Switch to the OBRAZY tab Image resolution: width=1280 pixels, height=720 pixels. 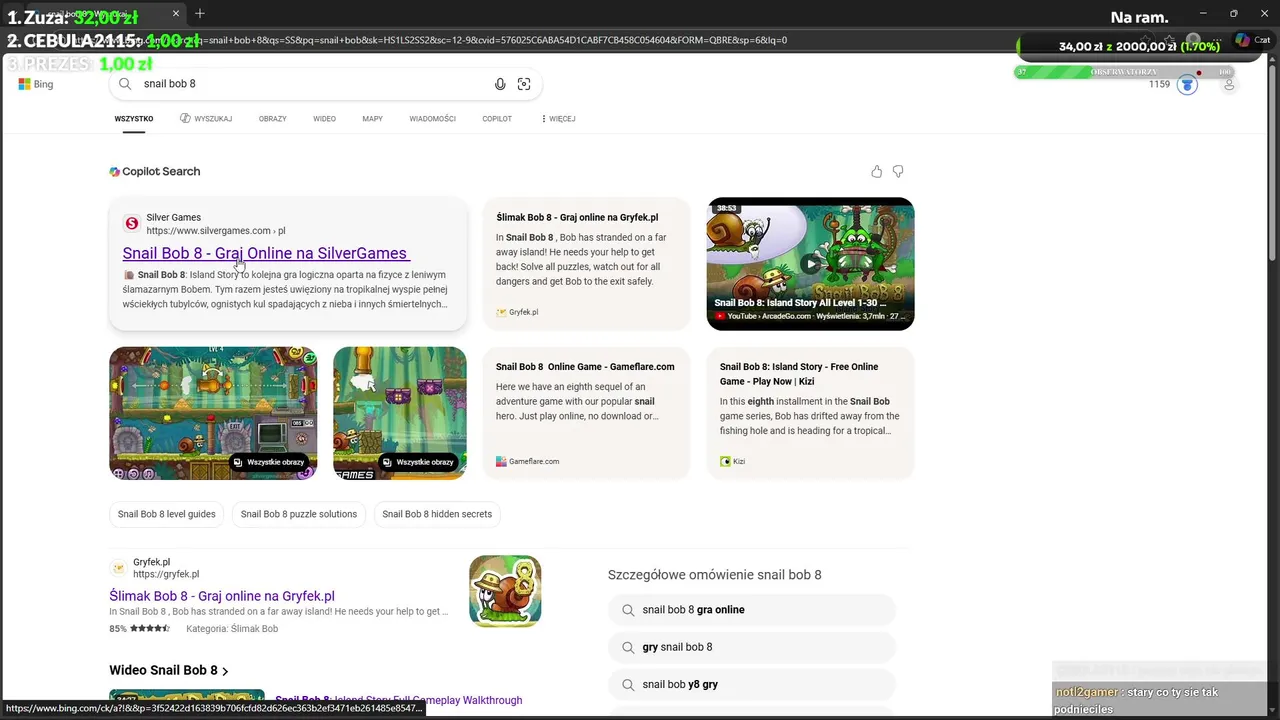pyautogui.click(x=272, y=119)
